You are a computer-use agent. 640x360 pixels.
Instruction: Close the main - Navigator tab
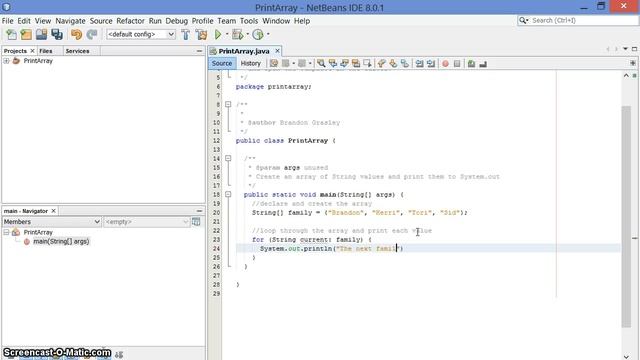click(53, 211)
